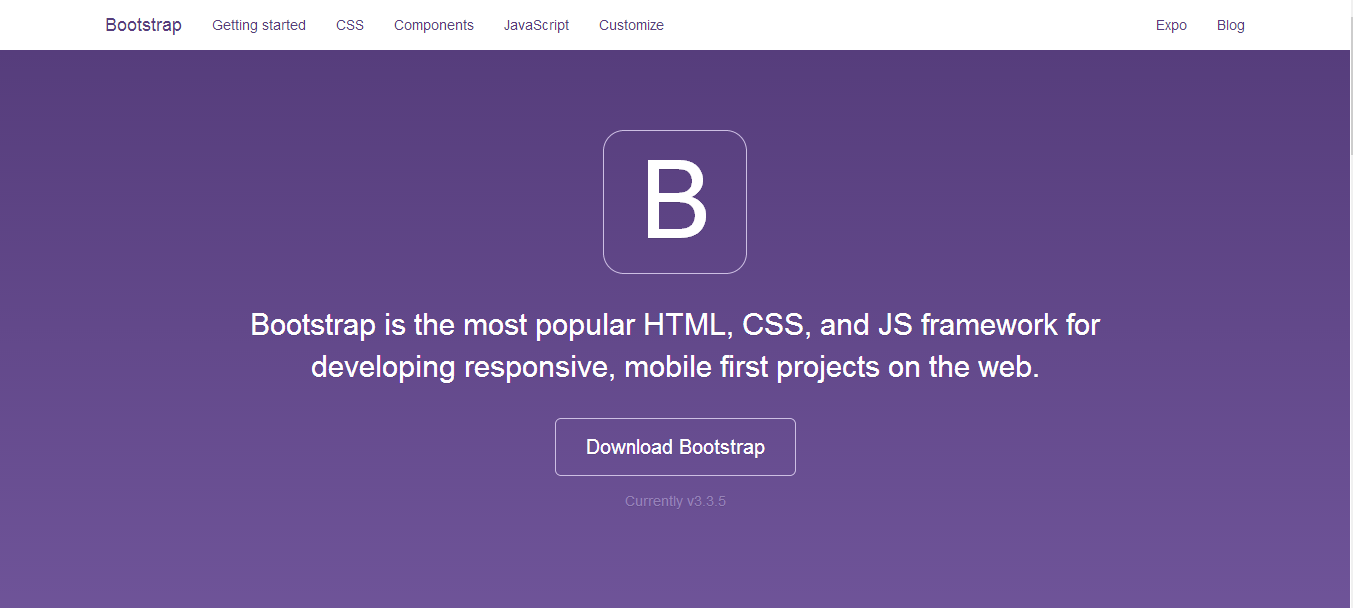Viewport: 1353px width, 608px height.
Task: Open the JavaScript section
Action: 536,25
